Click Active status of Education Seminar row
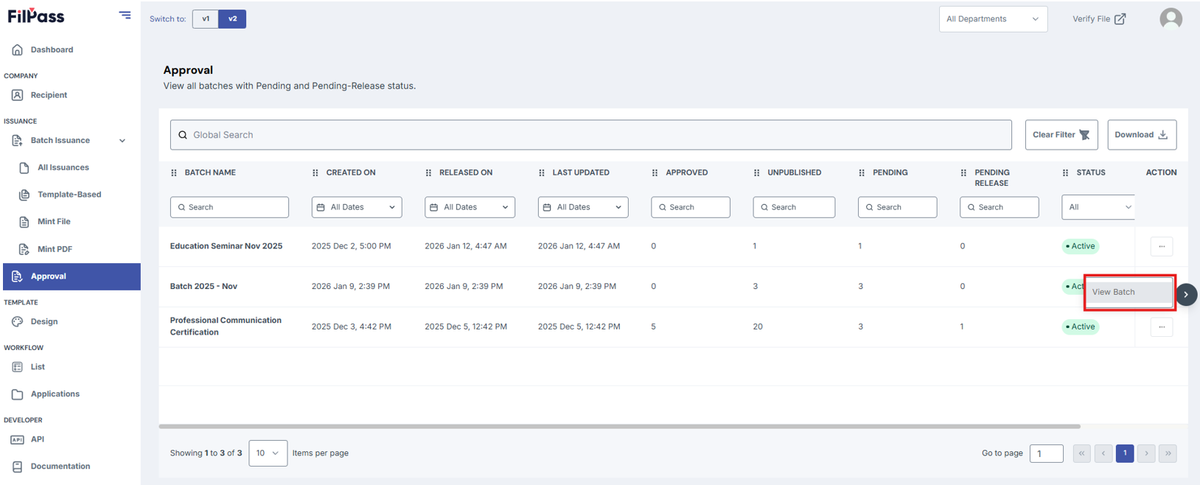The height and width of the screenshot is (485, 1200). (x=1080, y=245)
